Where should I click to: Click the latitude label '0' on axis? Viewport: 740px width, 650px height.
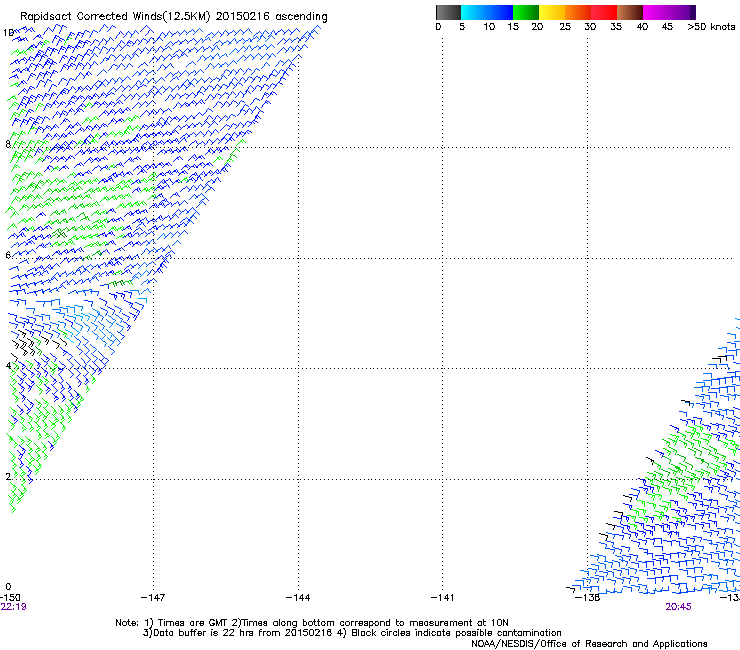pos(8,587)
